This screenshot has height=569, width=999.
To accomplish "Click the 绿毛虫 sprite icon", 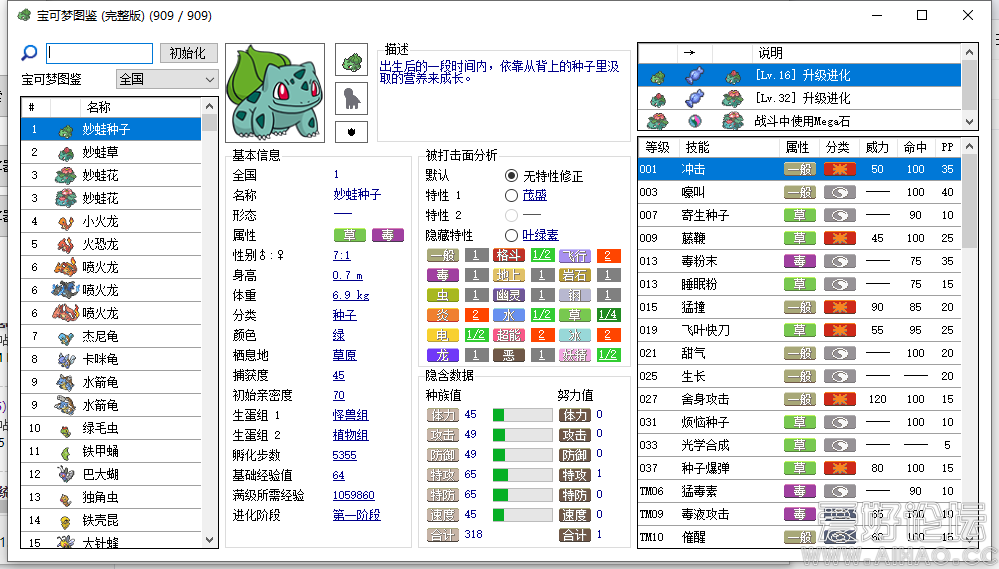I will (66, 429).
